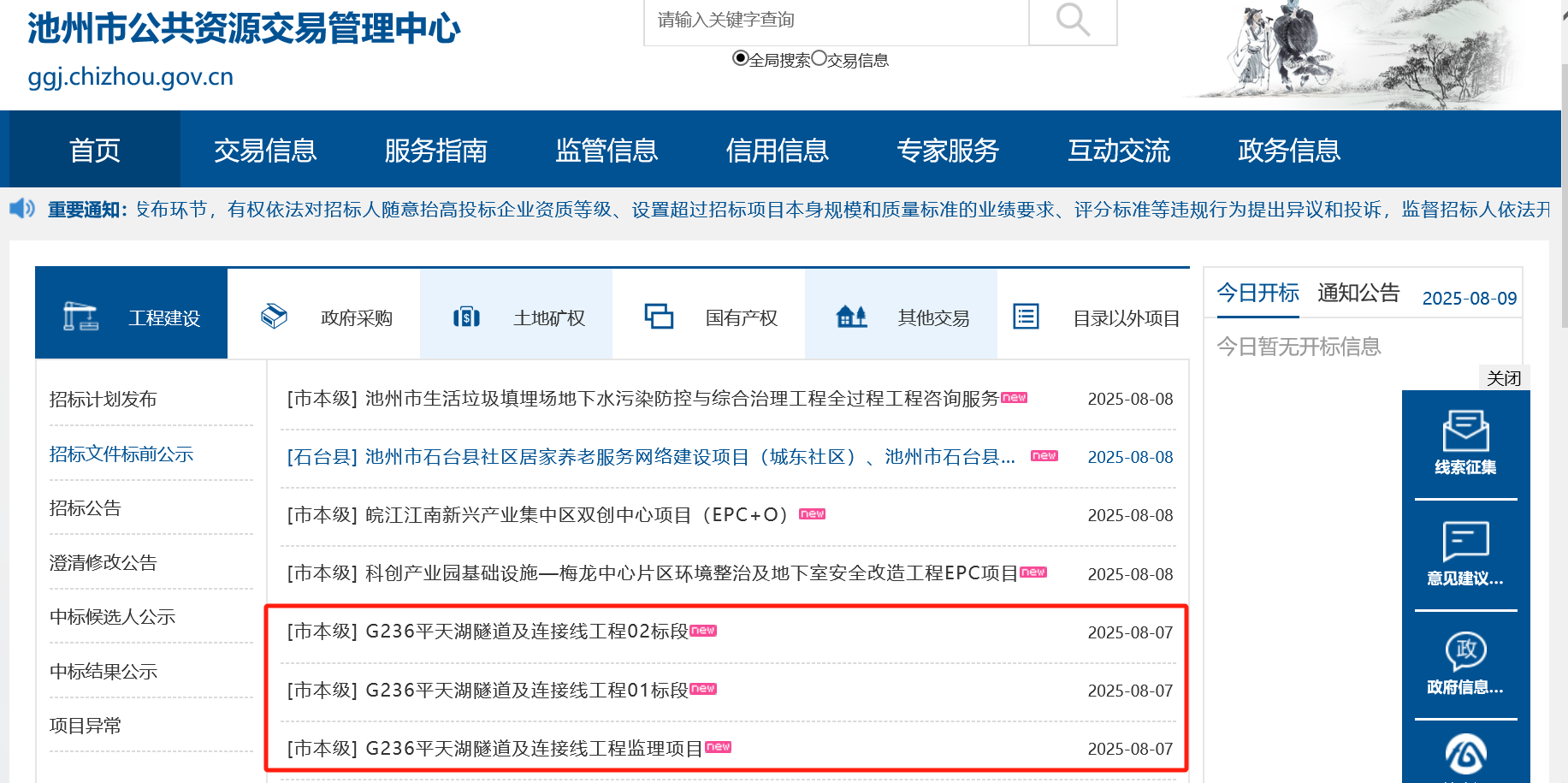Viewport: 1568px width, 783px height.
Task: Select the 交易信息 radio button
Action: click(819, 58)
